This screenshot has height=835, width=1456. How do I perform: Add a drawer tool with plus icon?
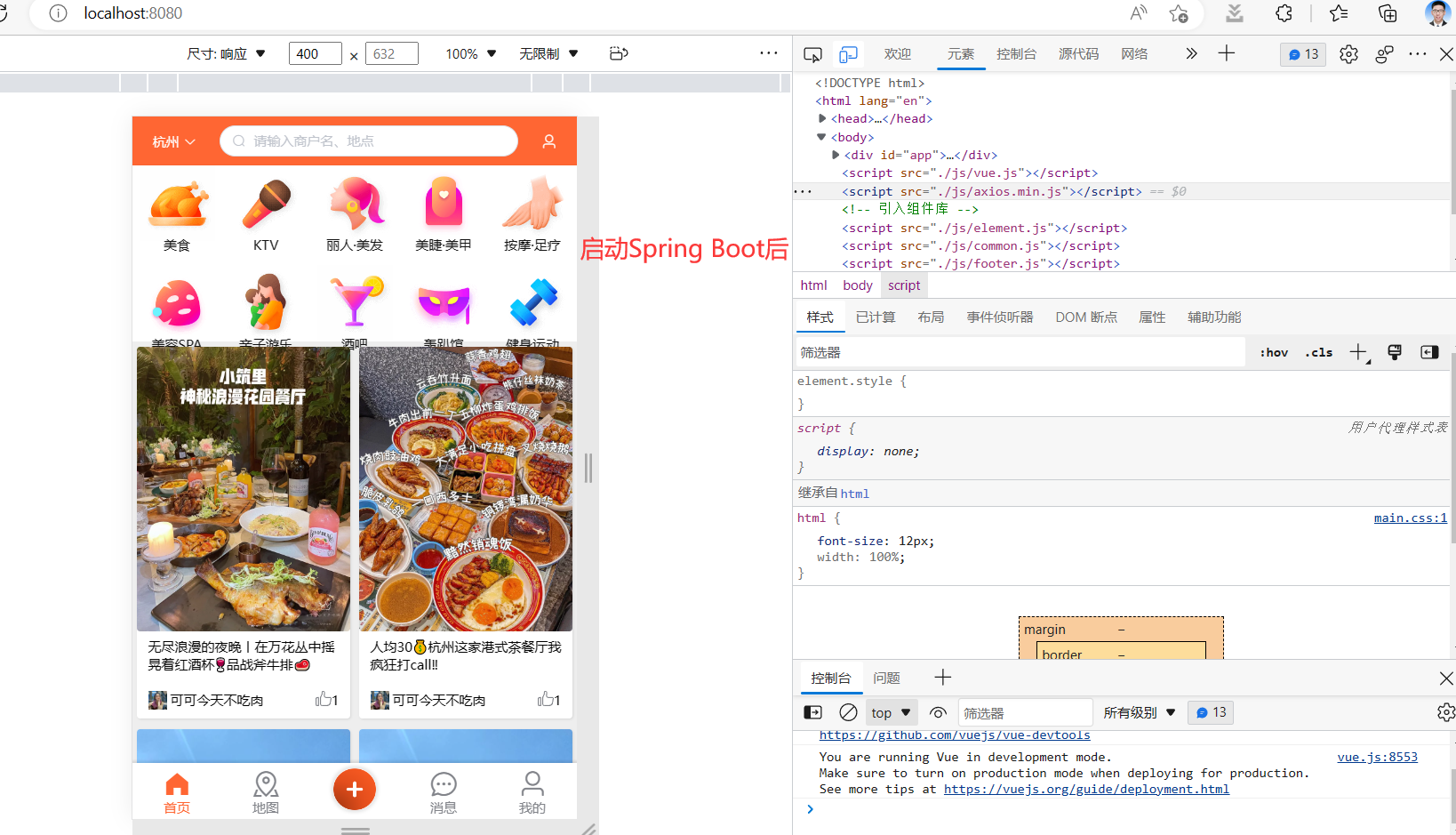[943, 678]
